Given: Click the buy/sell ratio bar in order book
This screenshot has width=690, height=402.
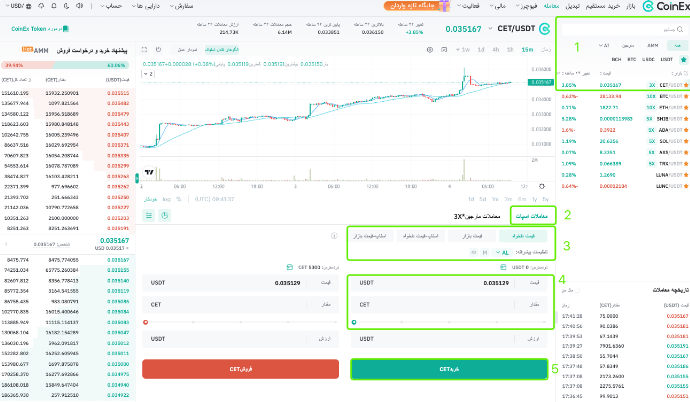Looking at the screenshot, I should click(x=66, y=65).
